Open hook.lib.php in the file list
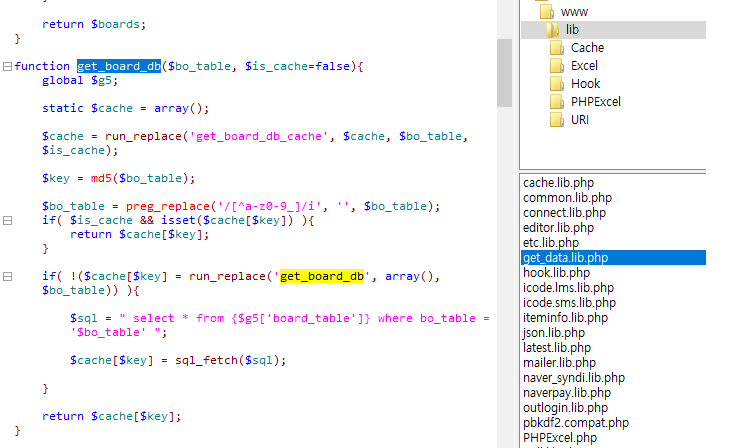Viewport: 749px width, 448px height. [x=556, y=273]
